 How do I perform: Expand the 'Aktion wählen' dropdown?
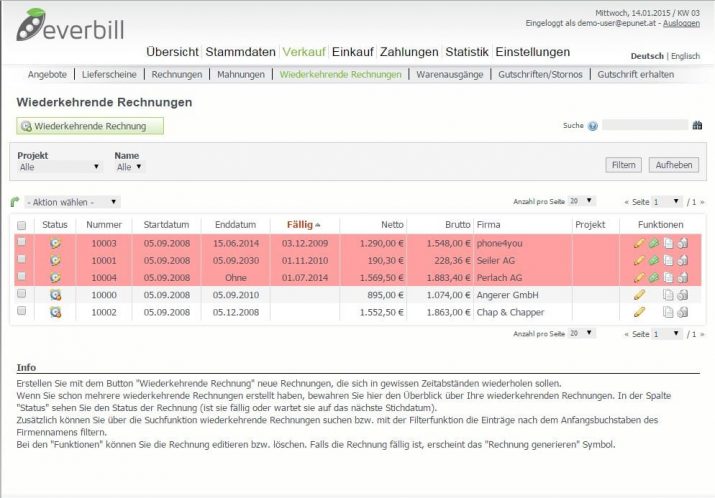[x=72, y=202]
